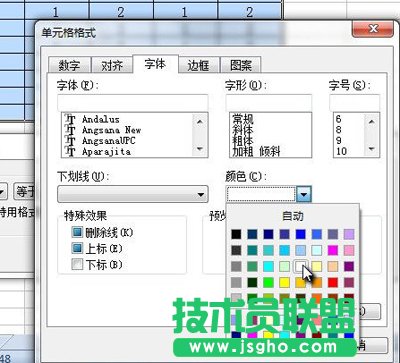Select font size 10
The height and width of the screenshot is (363, 400).
point(342,152)
